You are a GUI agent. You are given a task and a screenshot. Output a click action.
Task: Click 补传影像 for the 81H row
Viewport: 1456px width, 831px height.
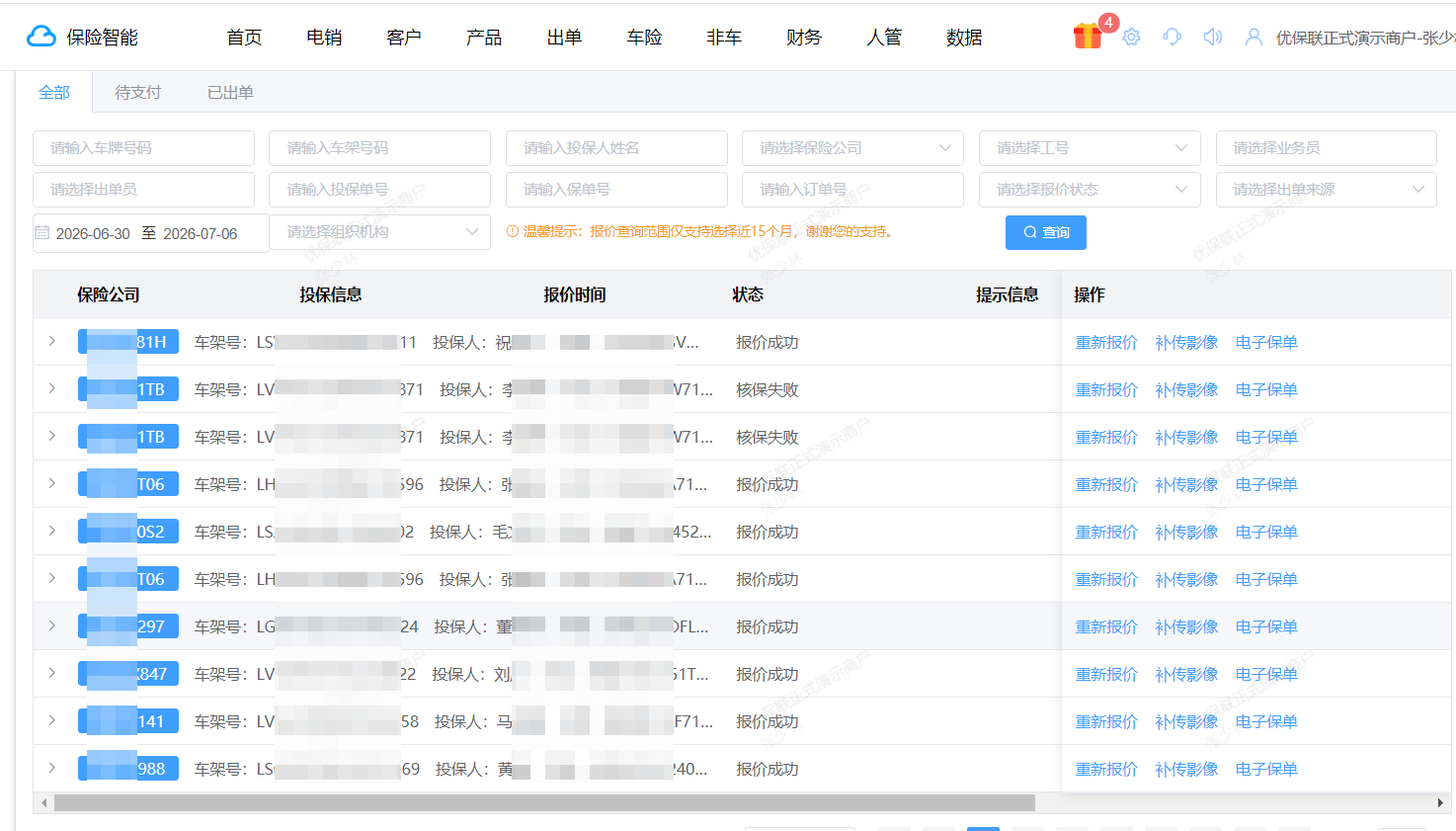pos(1186,342)
